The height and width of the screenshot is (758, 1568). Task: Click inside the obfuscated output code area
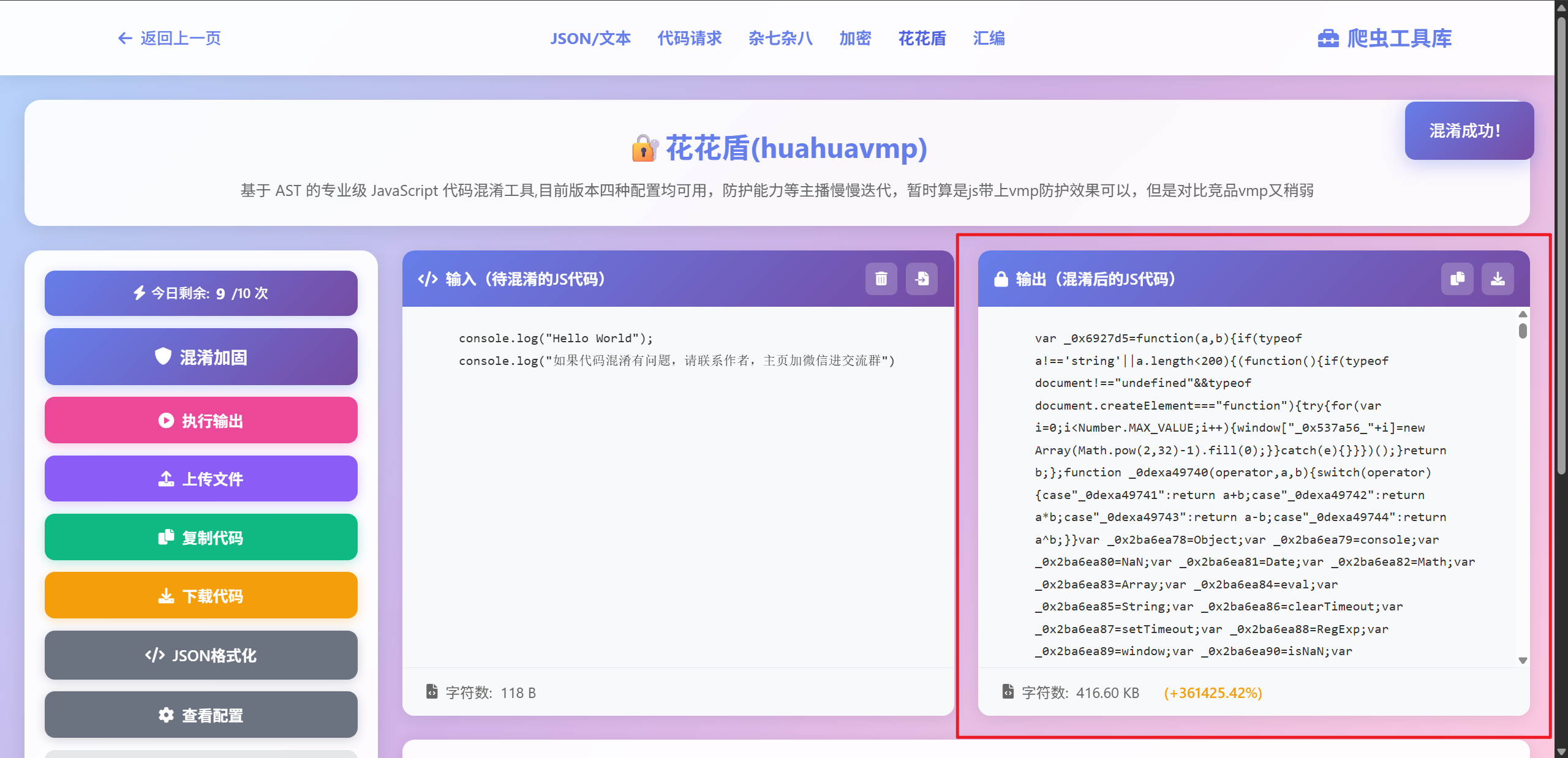[x=1246, y=487]
